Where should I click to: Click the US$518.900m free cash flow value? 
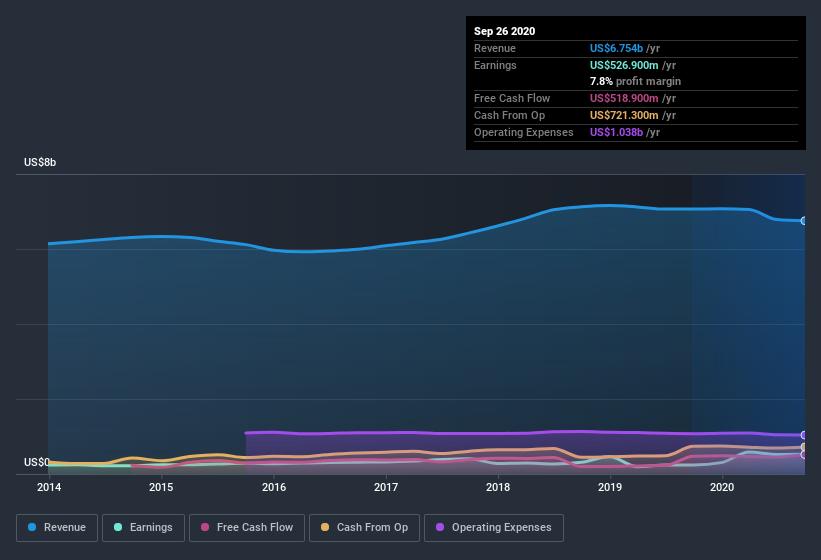[x=624, y=98]
